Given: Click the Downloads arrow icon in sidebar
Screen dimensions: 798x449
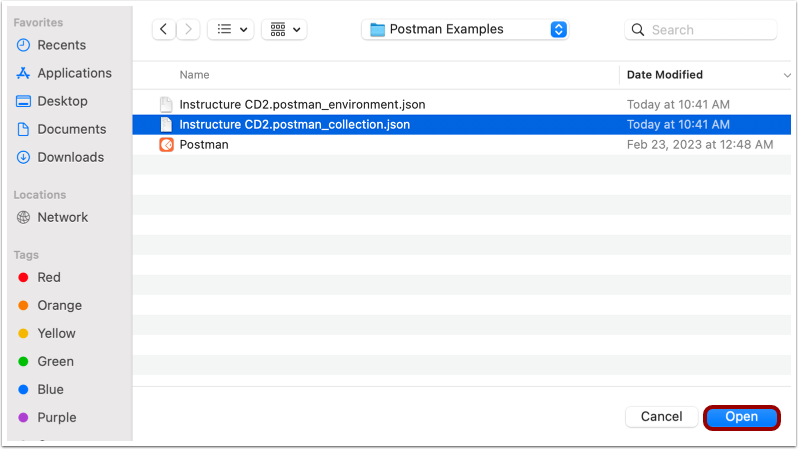Looking at the screenshot, I should (x=23, y=157).
